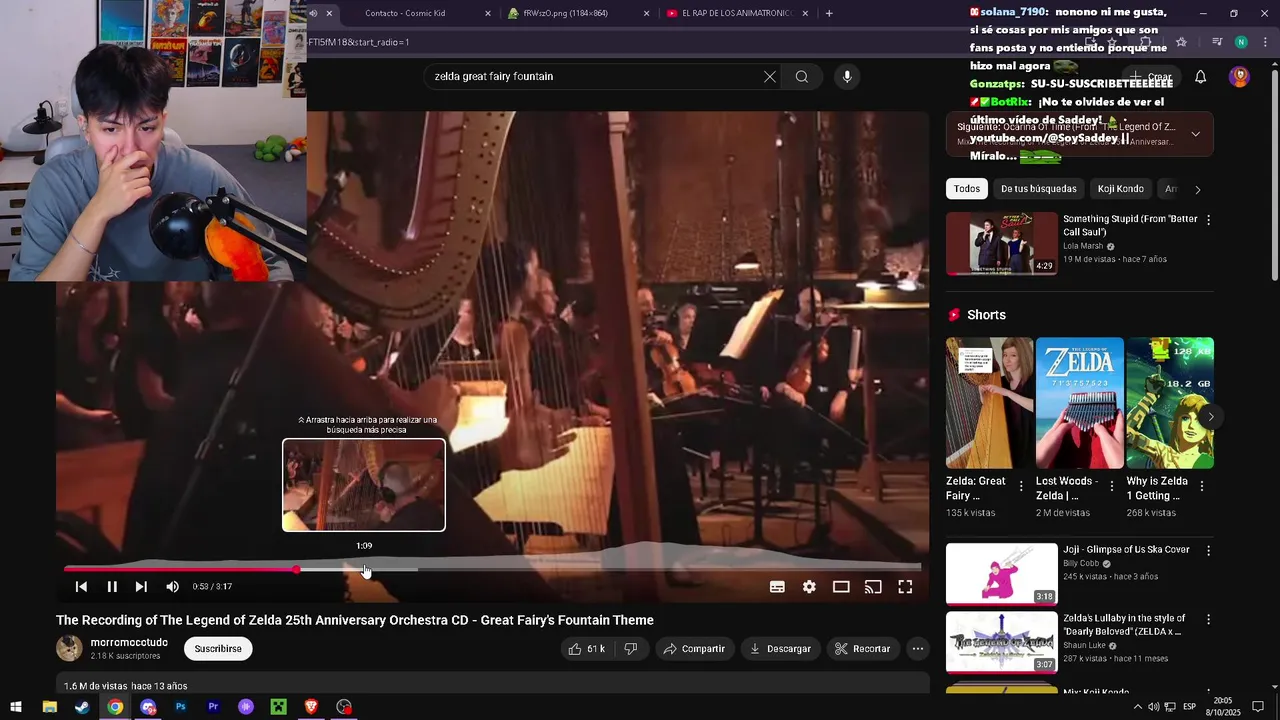Expand the upcoming video 'Siguiente' panel

coord(1195,134)
